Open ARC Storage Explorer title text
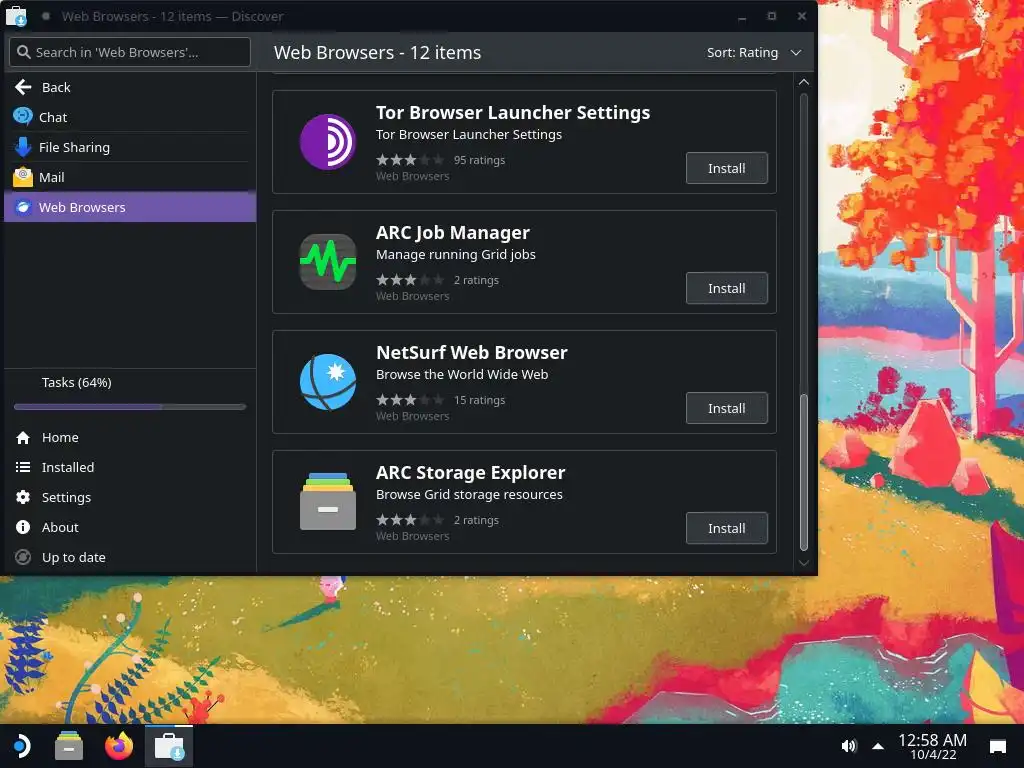Viewport: 1024px width, 768px height. tap(470, 472)
